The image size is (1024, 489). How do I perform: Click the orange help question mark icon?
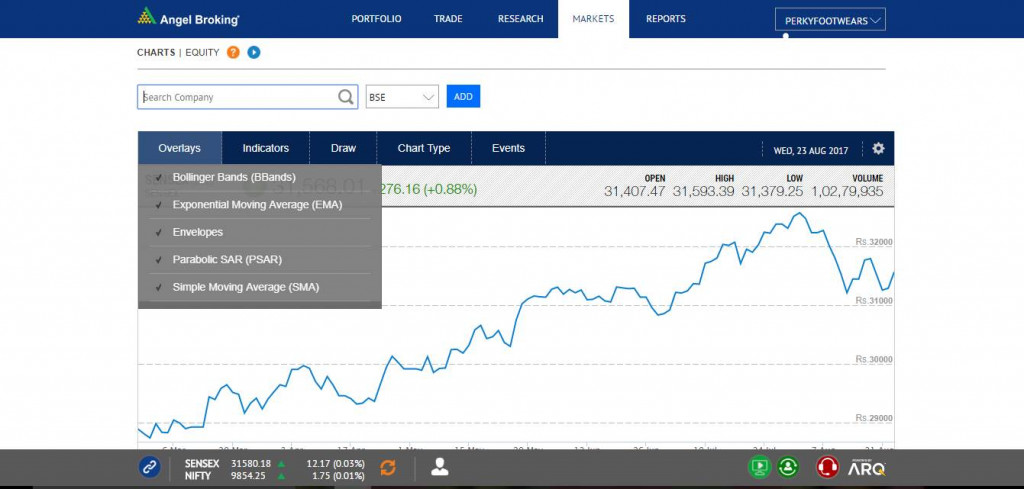pos(233,52)
